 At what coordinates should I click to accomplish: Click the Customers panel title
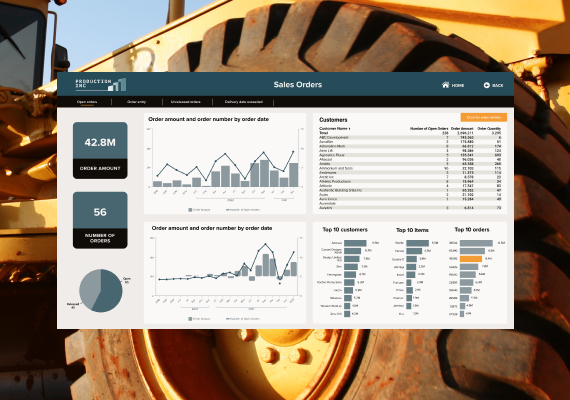tap(333, 120)
